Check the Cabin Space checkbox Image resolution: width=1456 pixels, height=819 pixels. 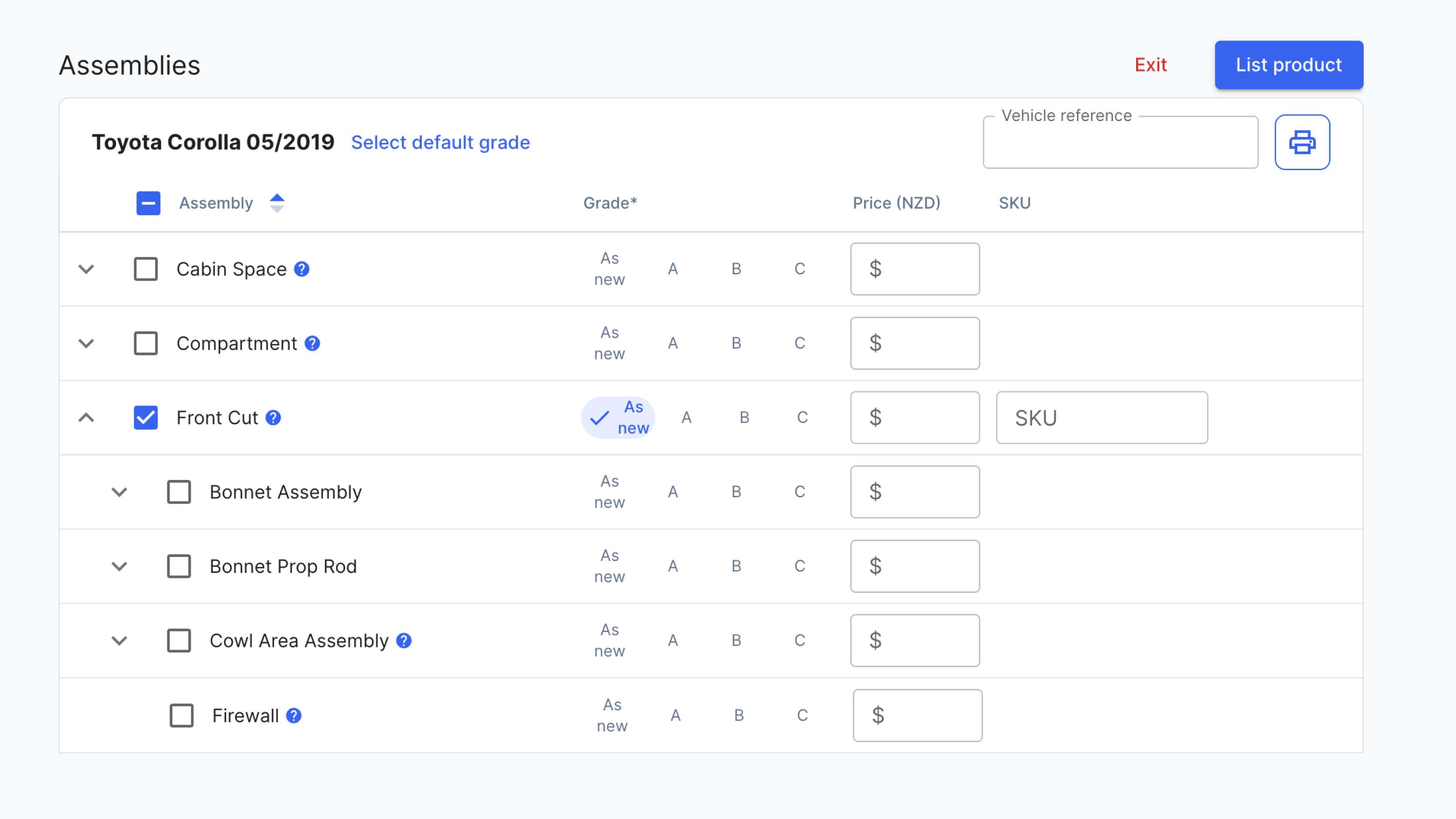pyautogui.click(x=146, y=269)
